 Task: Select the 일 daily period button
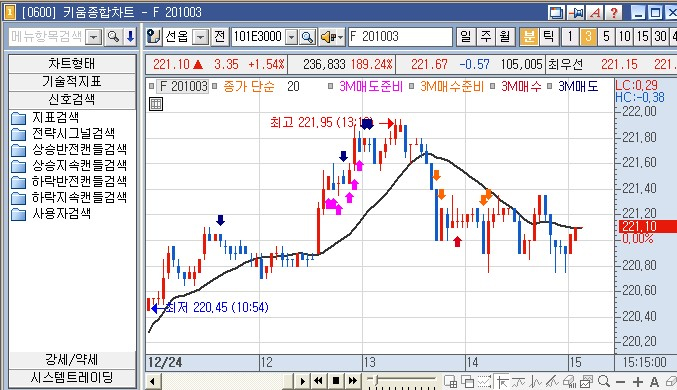(466, 37)
